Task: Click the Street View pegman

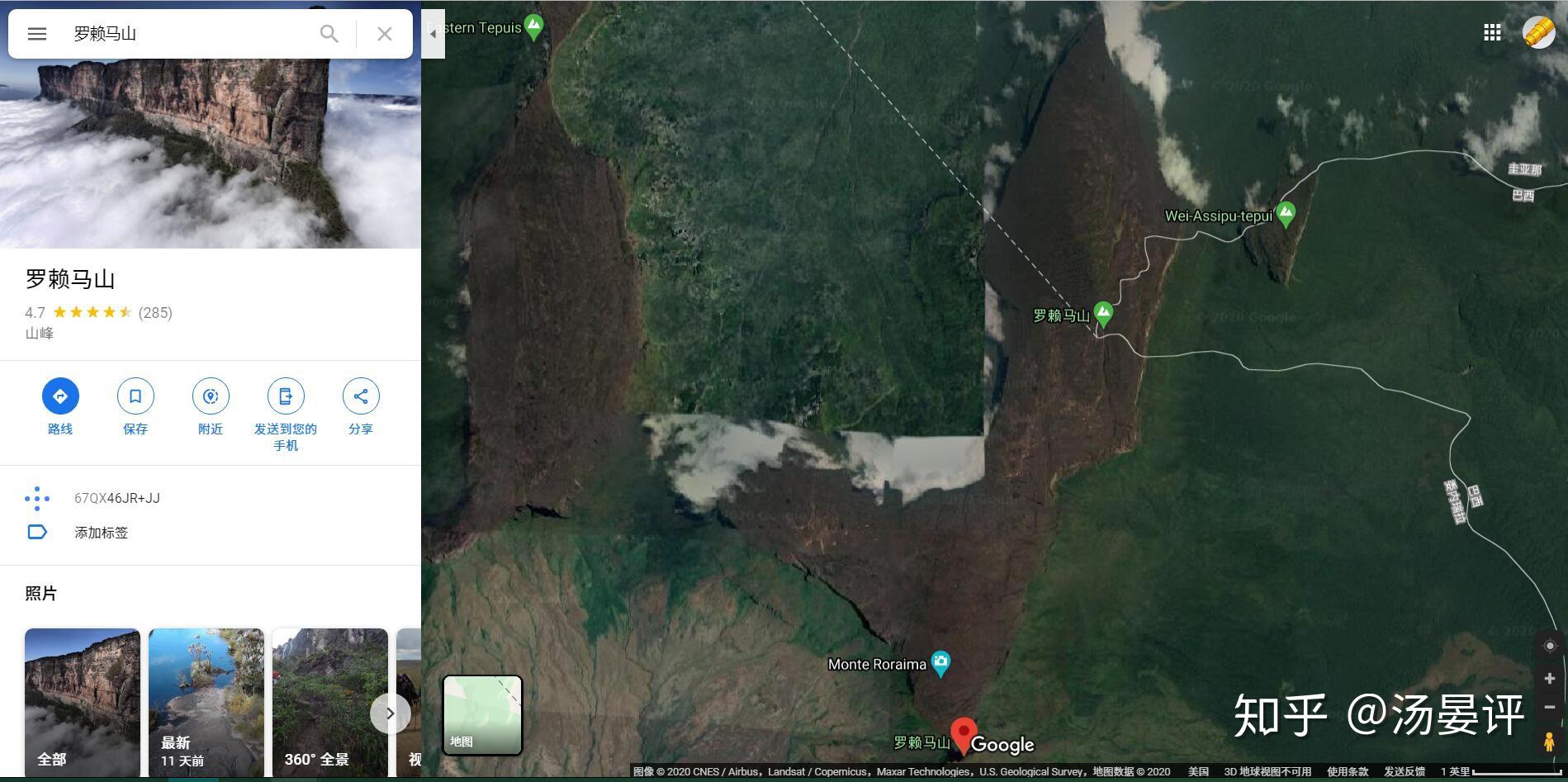Action: [1550, 742]
